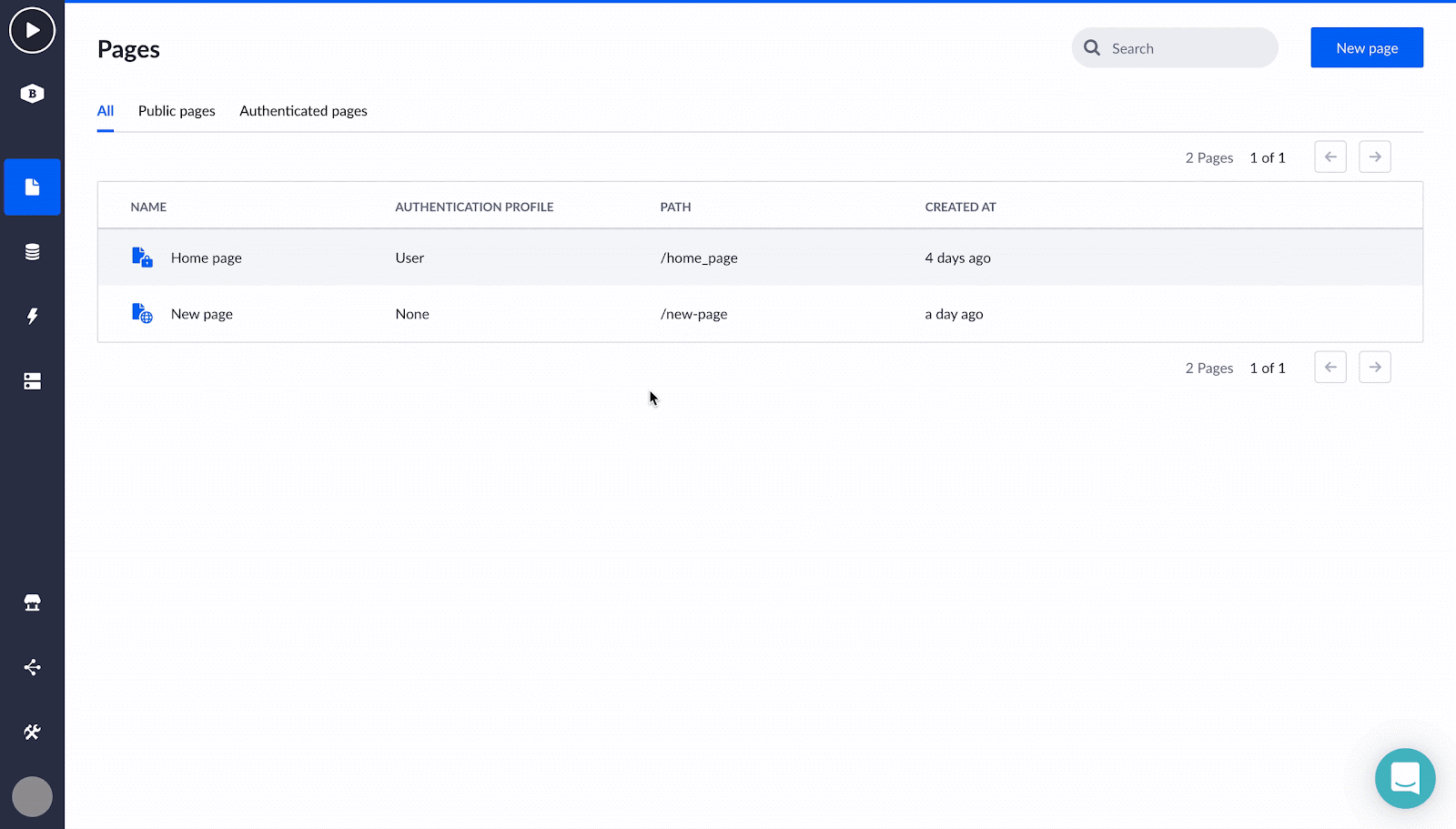Viewport: 1456px width, 829px height.
Task: Go to next page using top arrow
Action: (x=1375, y=157)
